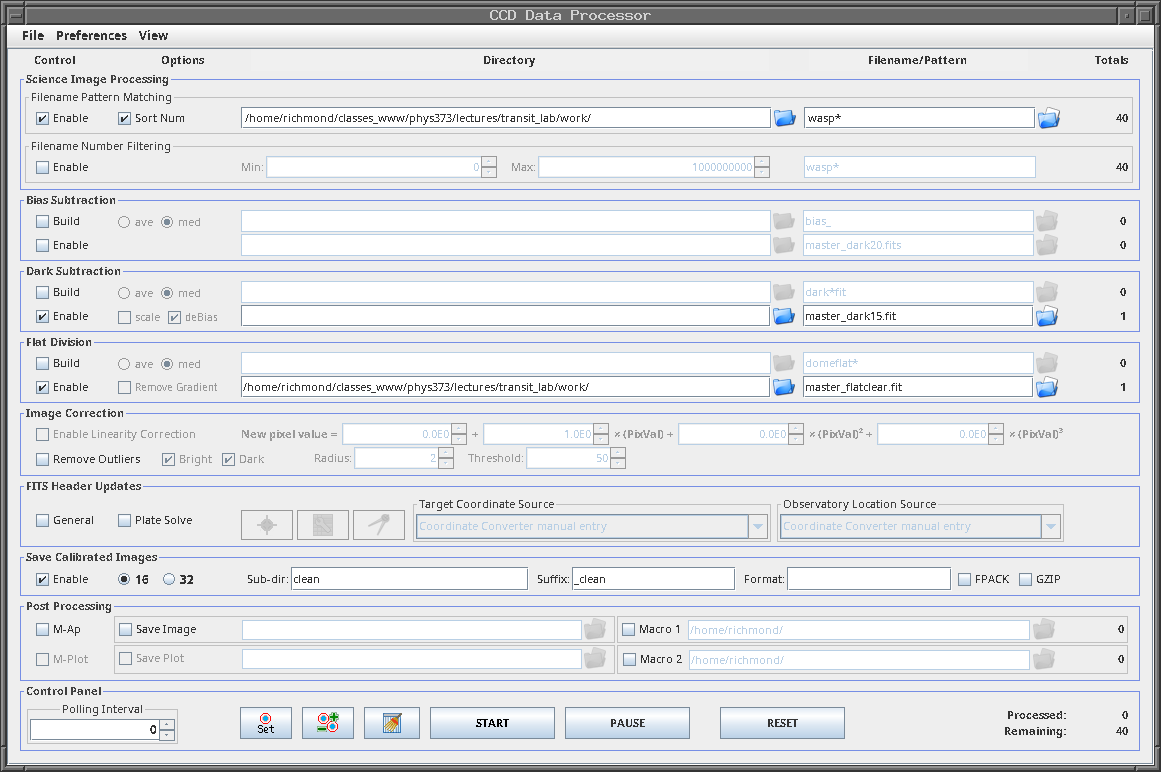1161x772 pixels.
Task: Increase the Polling Interval with up arrow
Action: point(167,725)
